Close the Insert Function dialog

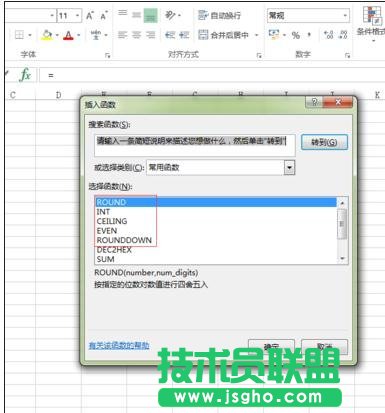coord(338,102)
